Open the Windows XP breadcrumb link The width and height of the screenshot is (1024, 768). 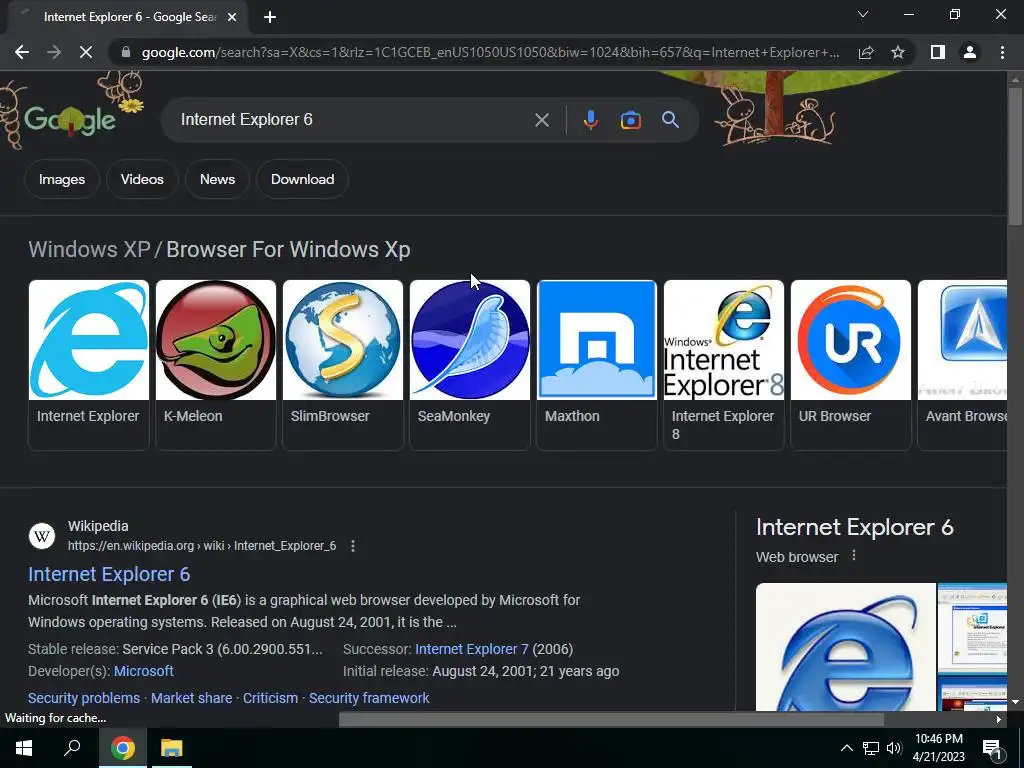point(89,249)
